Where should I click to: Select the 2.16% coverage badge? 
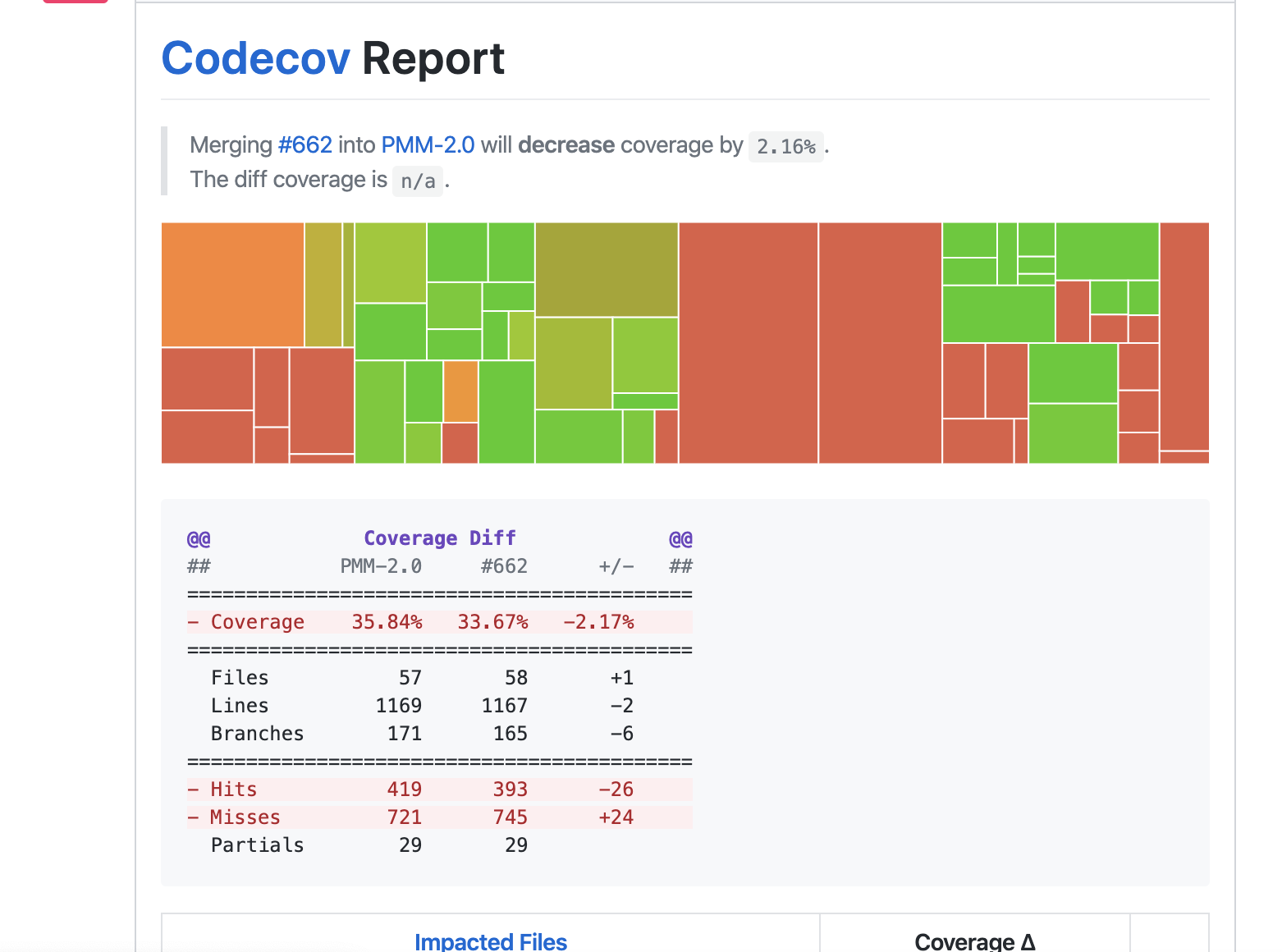point(785,146)
